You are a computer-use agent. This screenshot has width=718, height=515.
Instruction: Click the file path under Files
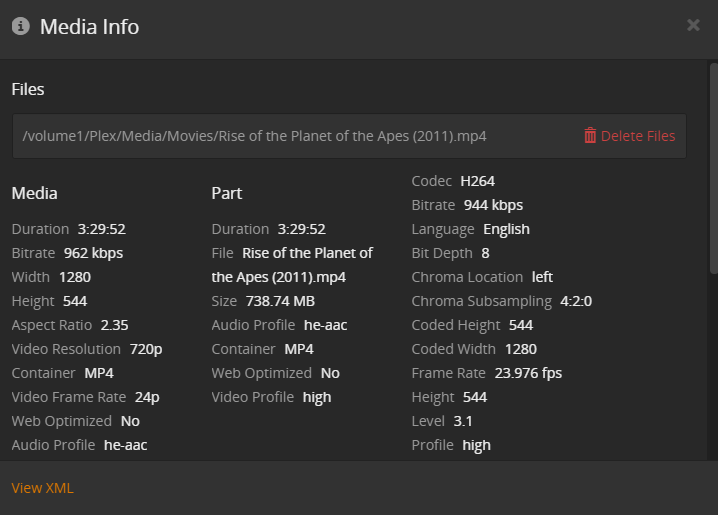[x=254, y=136]
